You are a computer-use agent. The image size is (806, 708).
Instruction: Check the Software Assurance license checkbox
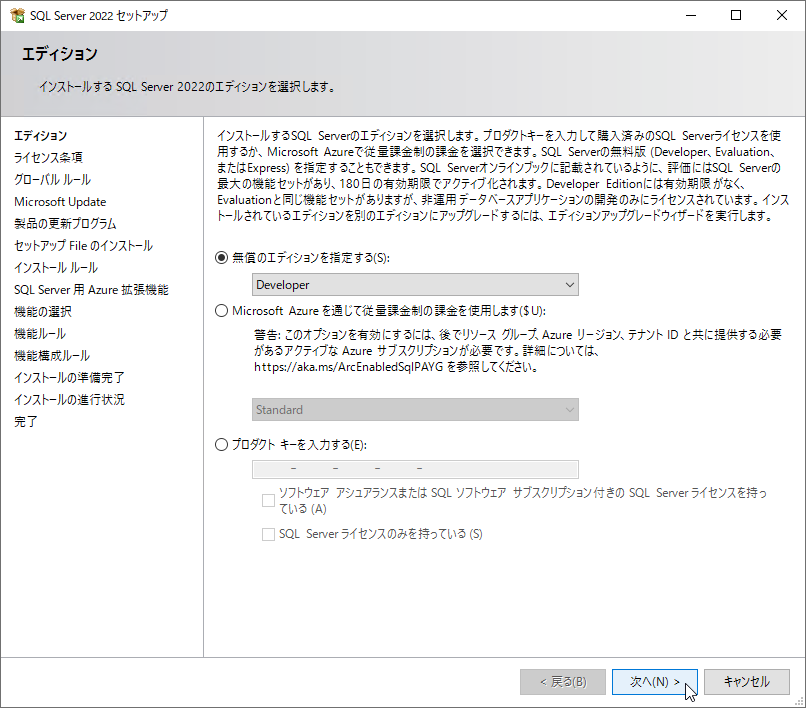268,500
